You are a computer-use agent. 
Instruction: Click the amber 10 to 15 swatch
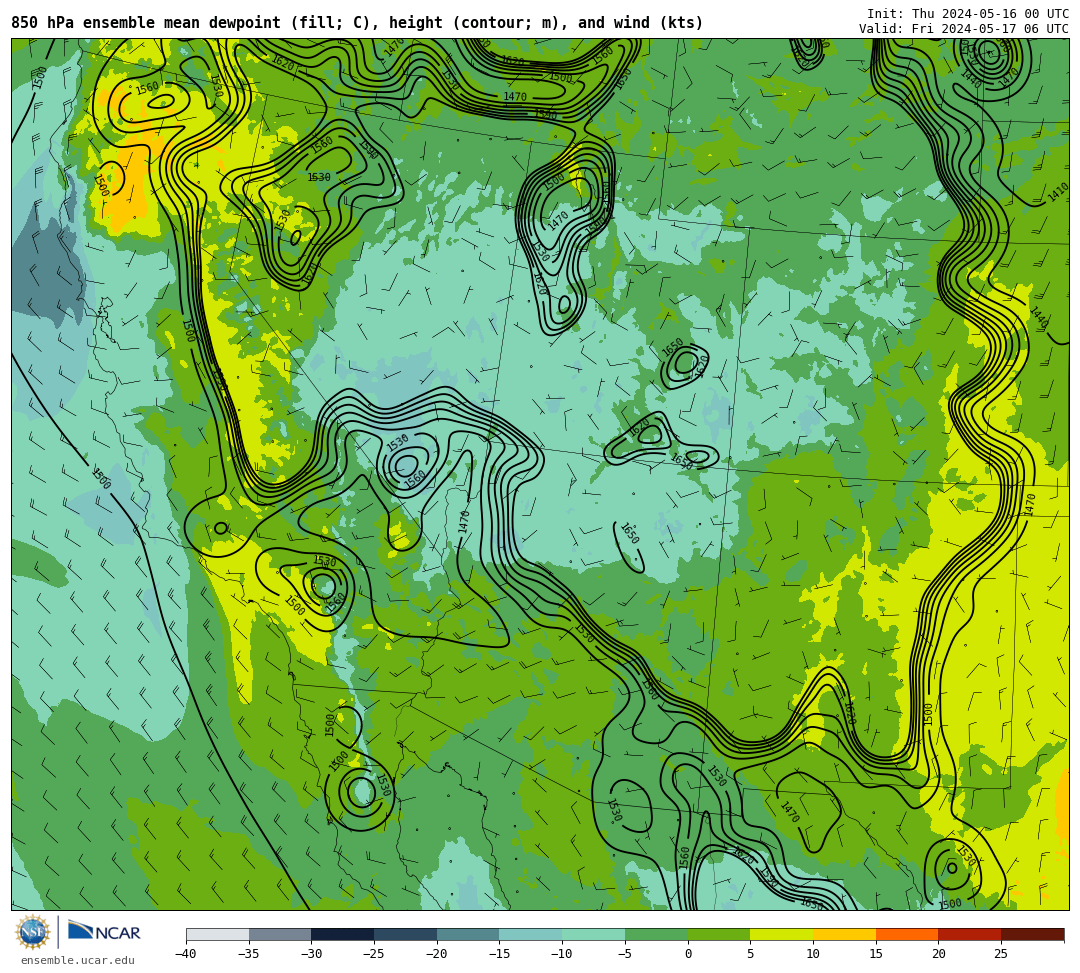[x=844, y=934]
